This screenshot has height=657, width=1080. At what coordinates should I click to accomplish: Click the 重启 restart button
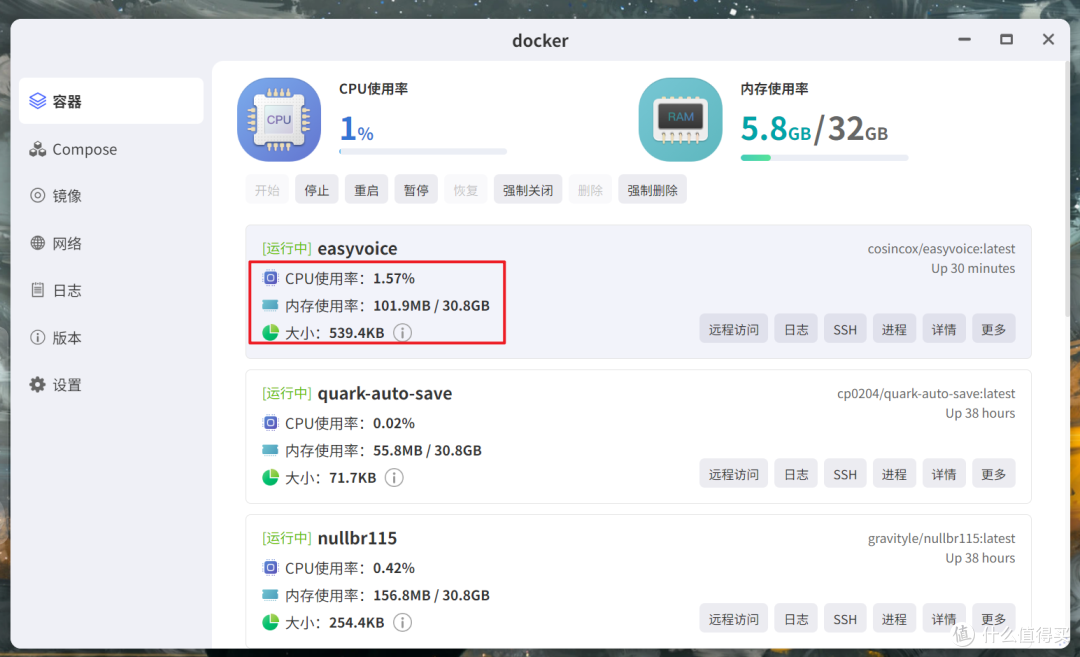pos(366,190)
